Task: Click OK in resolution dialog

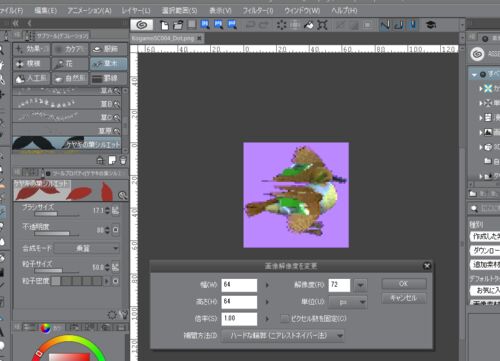Action: click(x=404, y=284)
